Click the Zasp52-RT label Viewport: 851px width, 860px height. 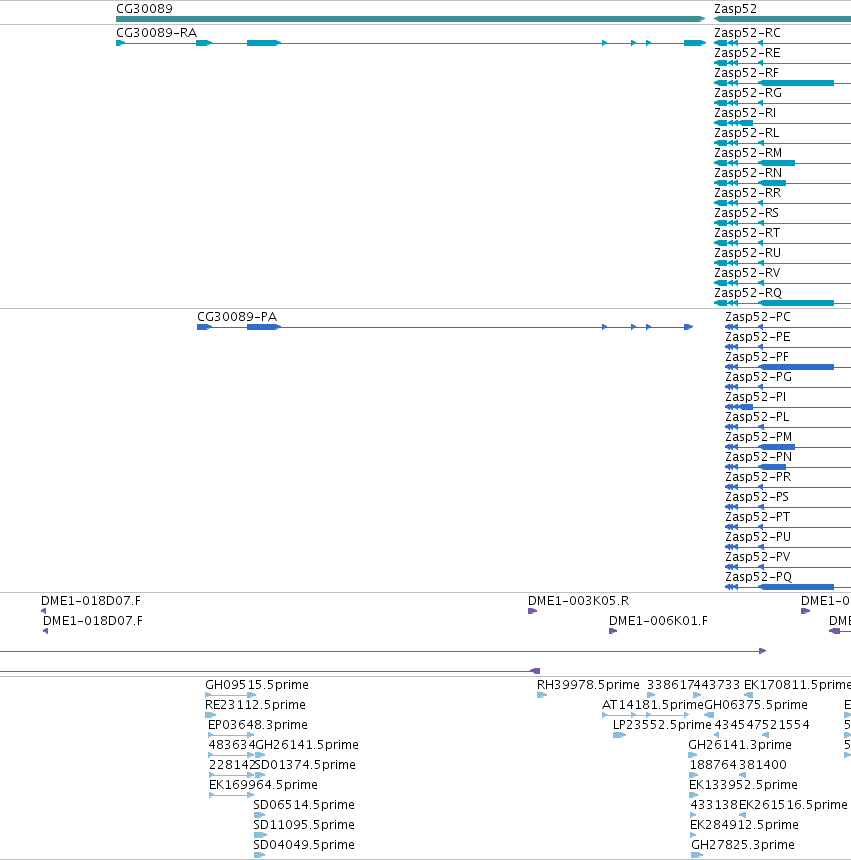[x=747, y=233]
